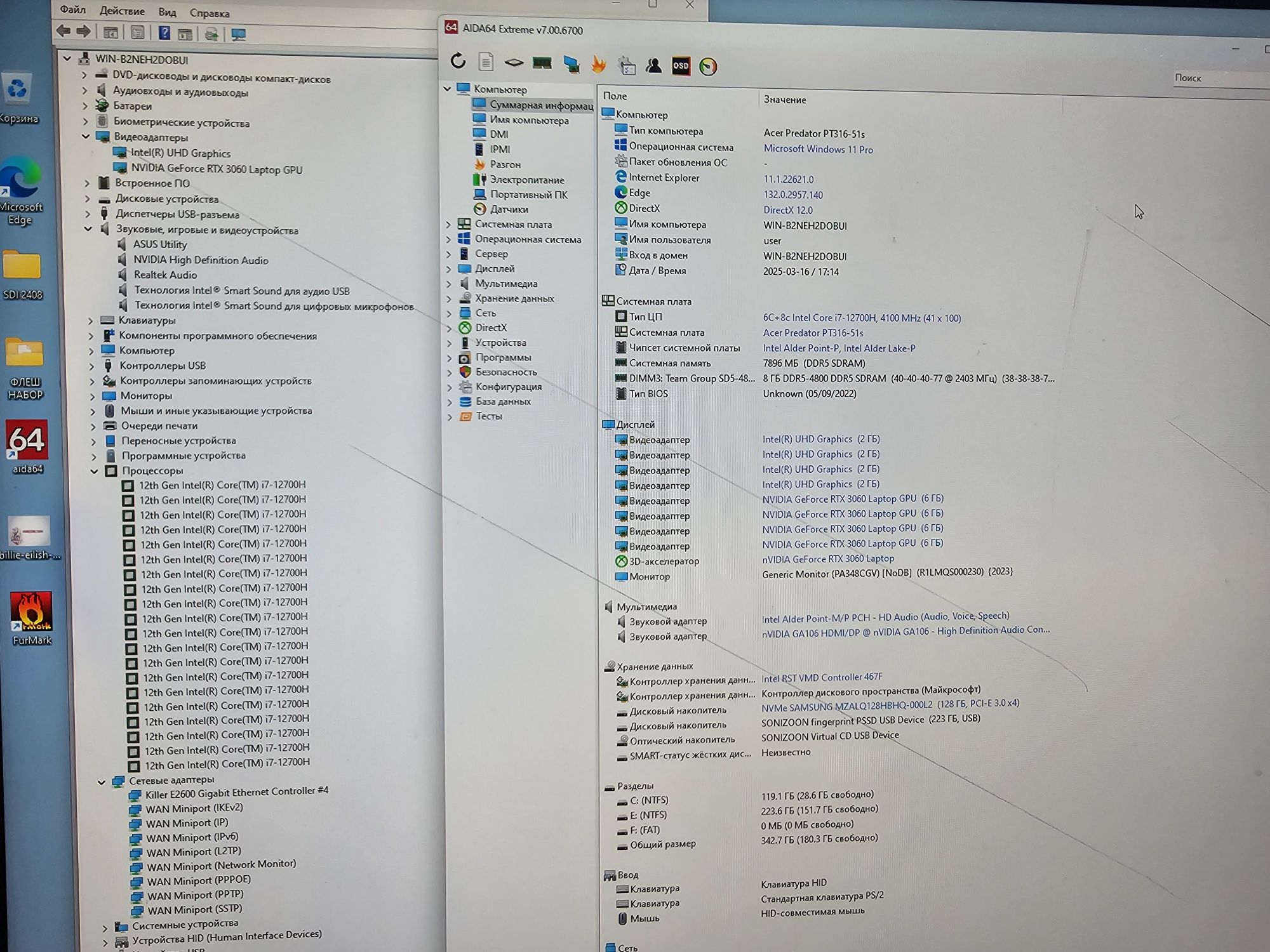Click the gauge sensor panel toolbar icon

pyautogui.click(x=708, y=67)
